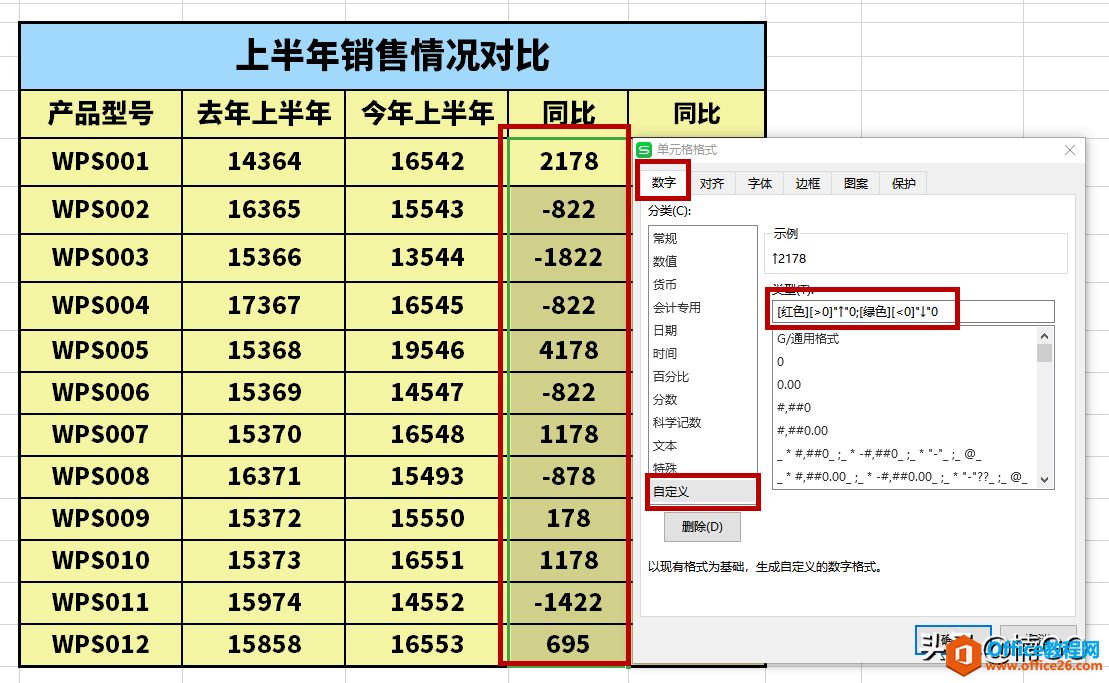1109x683 pixels.
Task: Select 常规 category
Action: (x=702, y=238)
